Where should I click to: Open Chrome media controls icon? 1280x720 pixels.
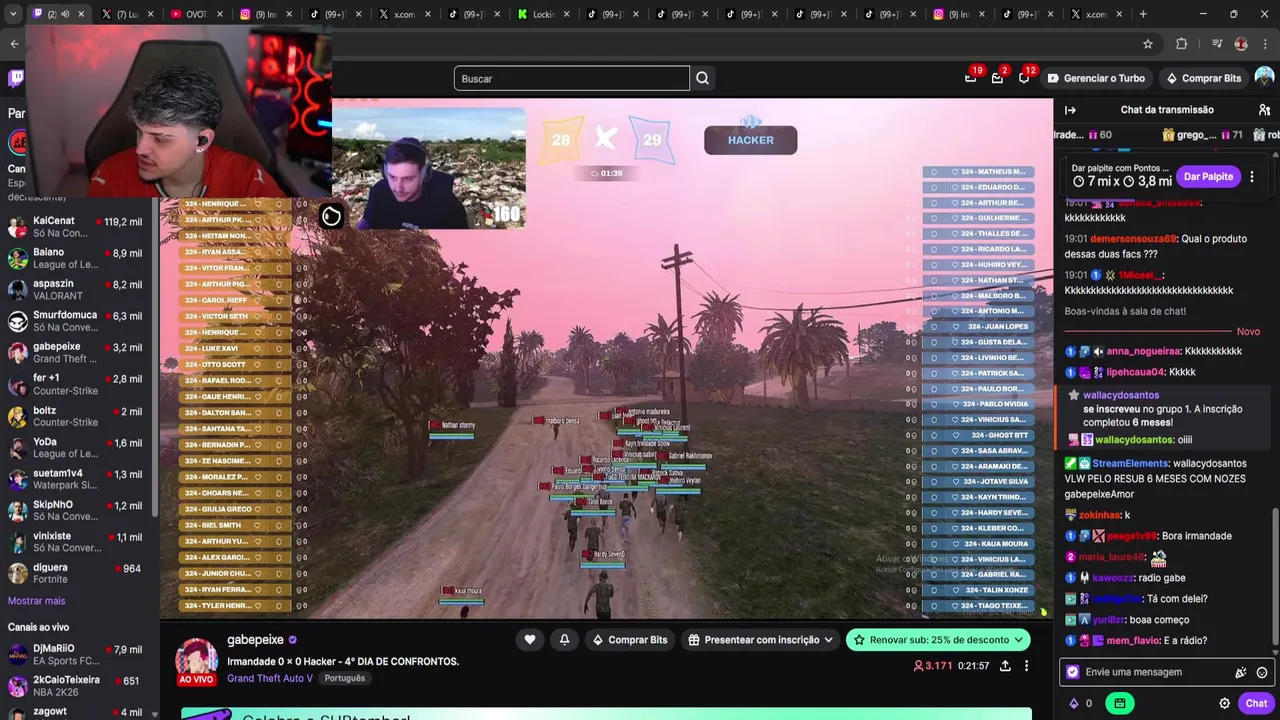coord(1217,44)
